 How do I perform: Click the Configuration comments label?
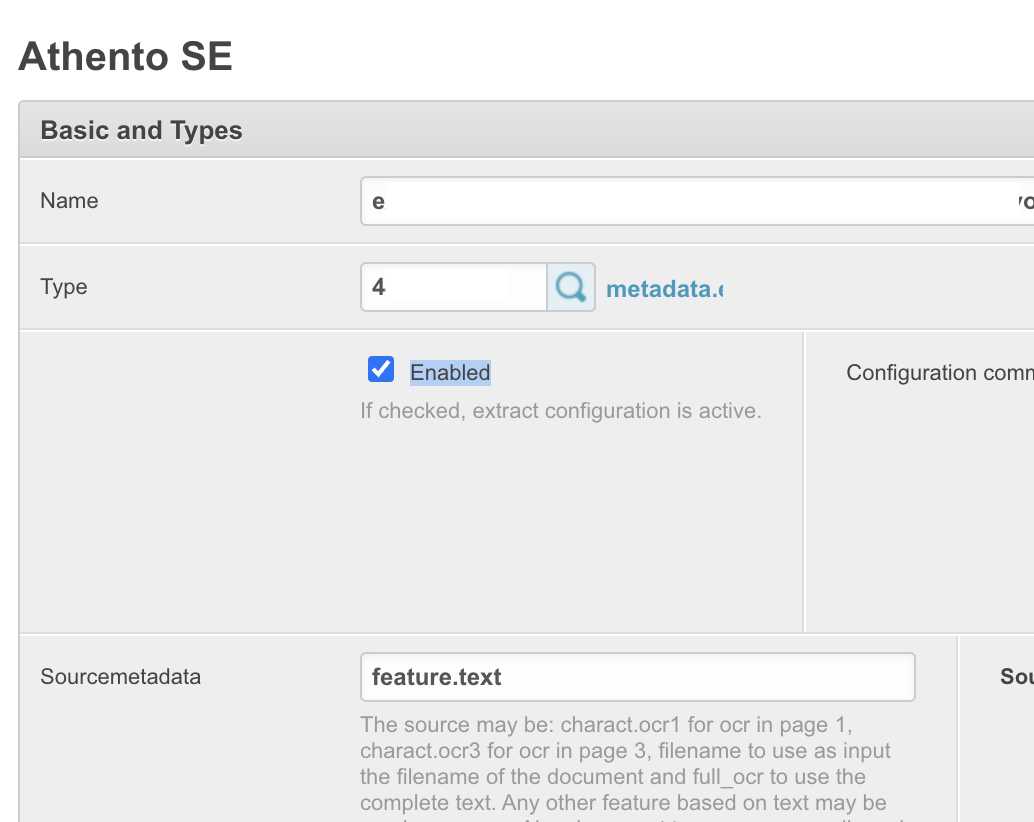(x=938, y=373)
